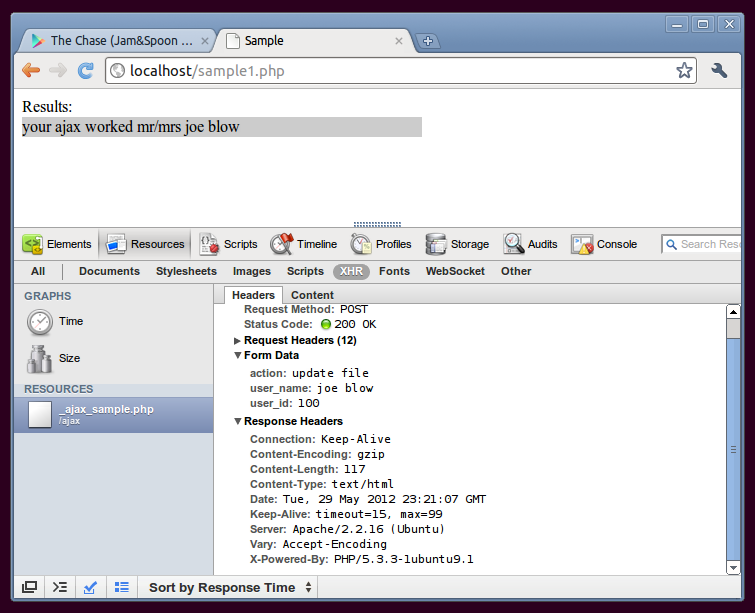Open the Elements panel
The width and height of the screenshot is (755, 613).
pyautogui.click(x=57, y=244)
